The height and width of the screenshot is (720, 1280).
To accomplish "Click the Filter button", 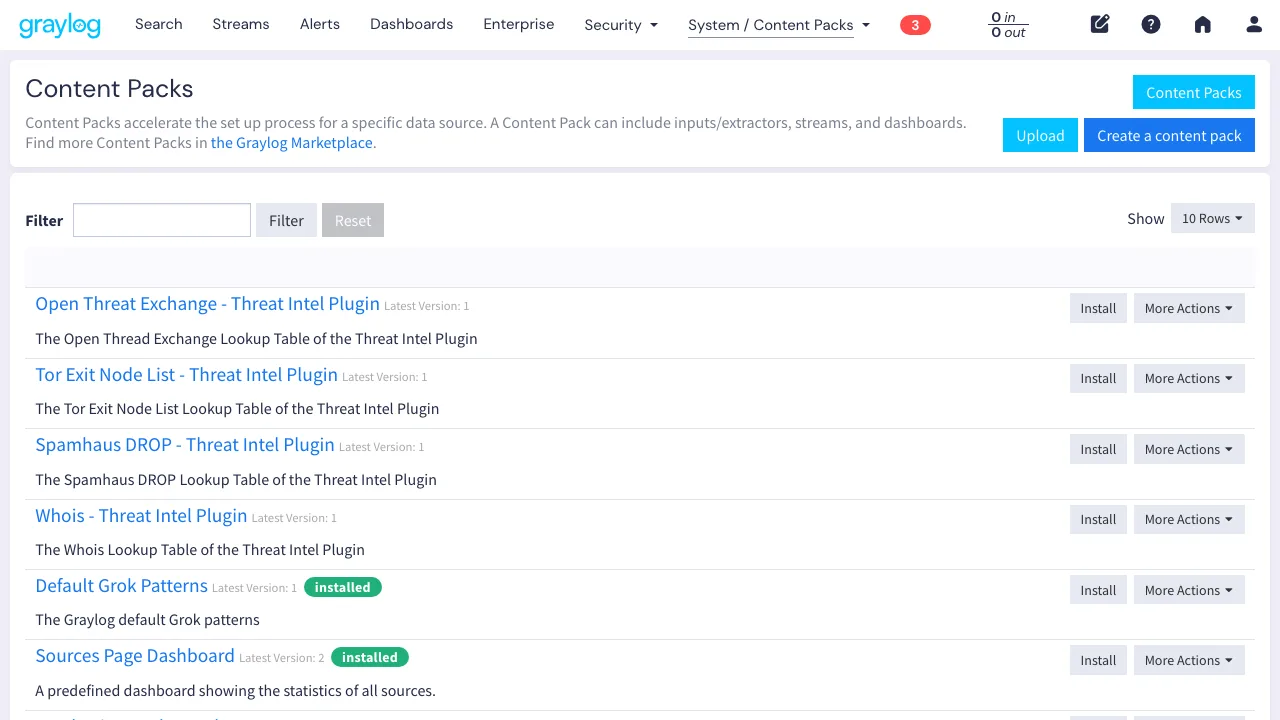I will point(286,220).
